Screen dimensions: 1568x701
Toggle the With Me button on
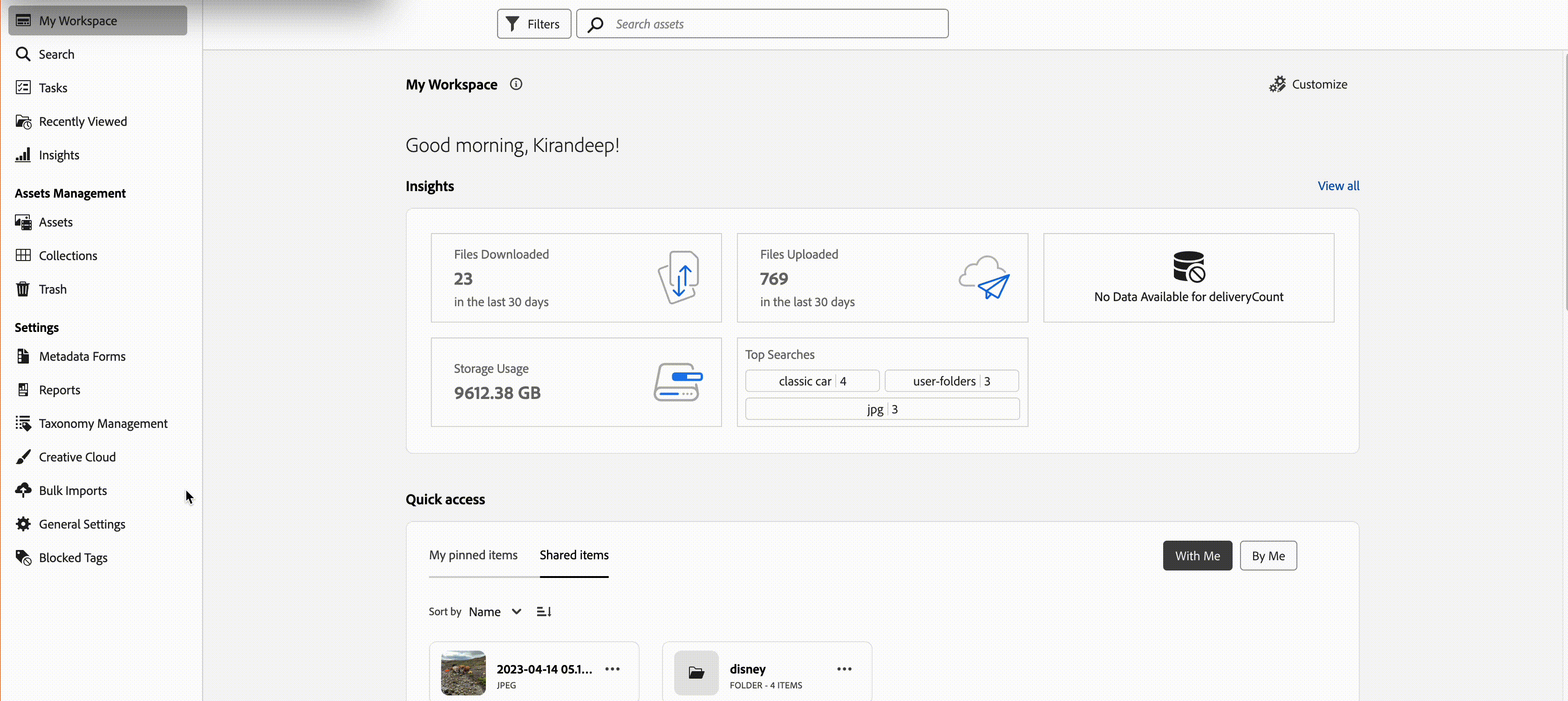coord(1197,555)
